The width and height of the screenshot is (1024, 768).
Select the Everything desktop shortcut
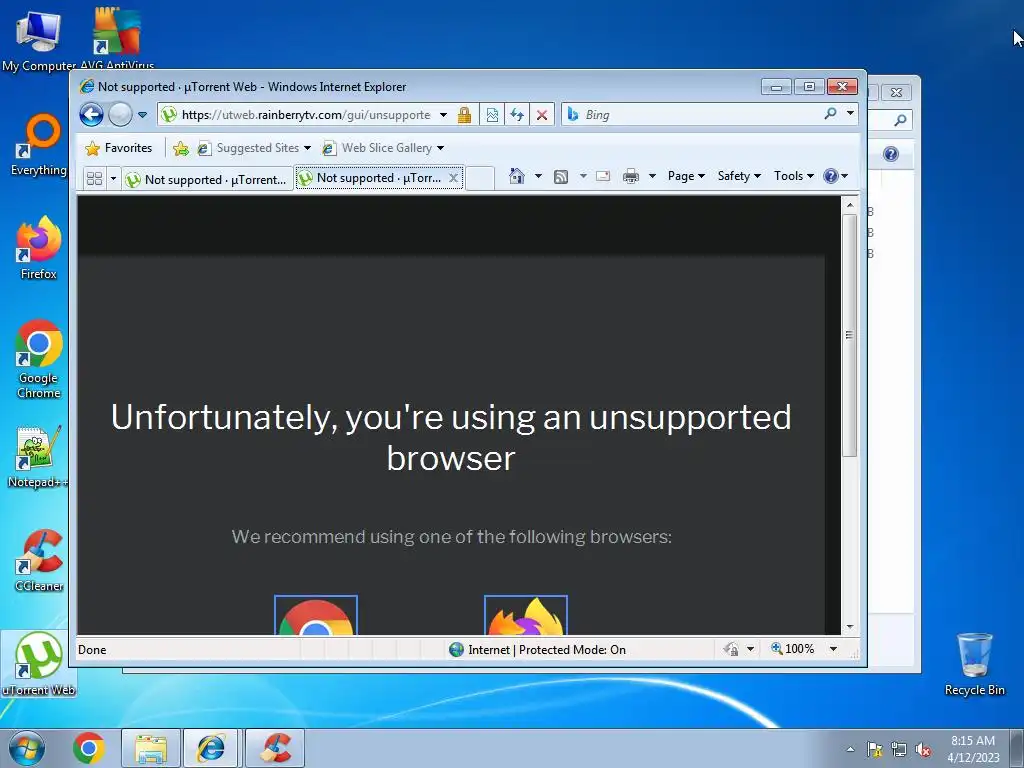pyautogui.click(x=39, y=145)
